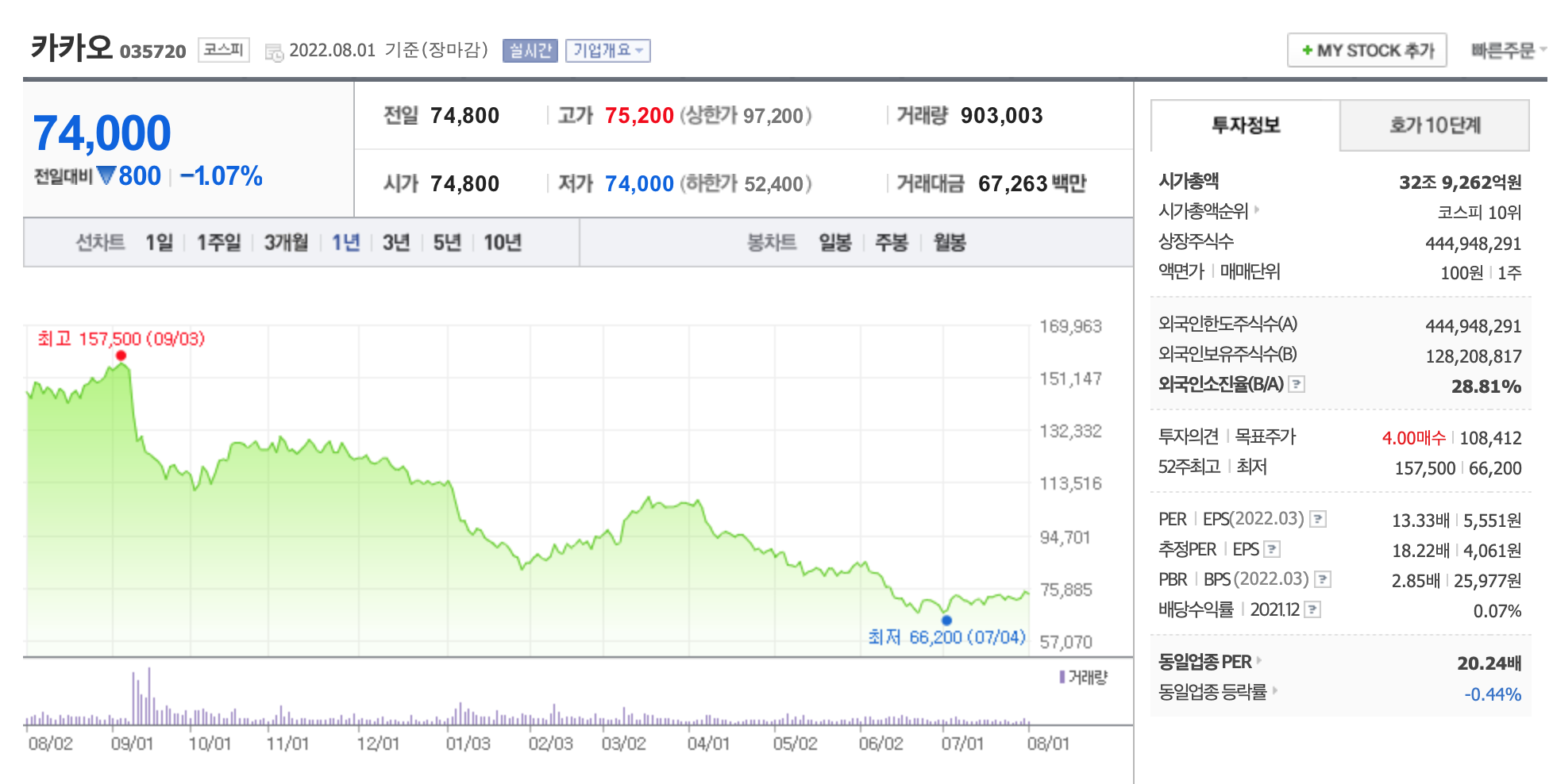Click the 배당수익률 value 0.07%
This screenshot has height=784, width=1553.
click(1497, 611)
